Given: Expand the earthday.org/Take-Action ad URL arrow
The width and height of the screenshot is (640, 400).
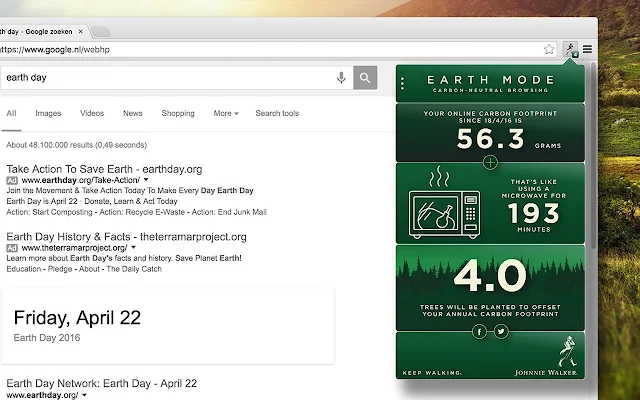Looking at the screenshot, I should 146,180.
